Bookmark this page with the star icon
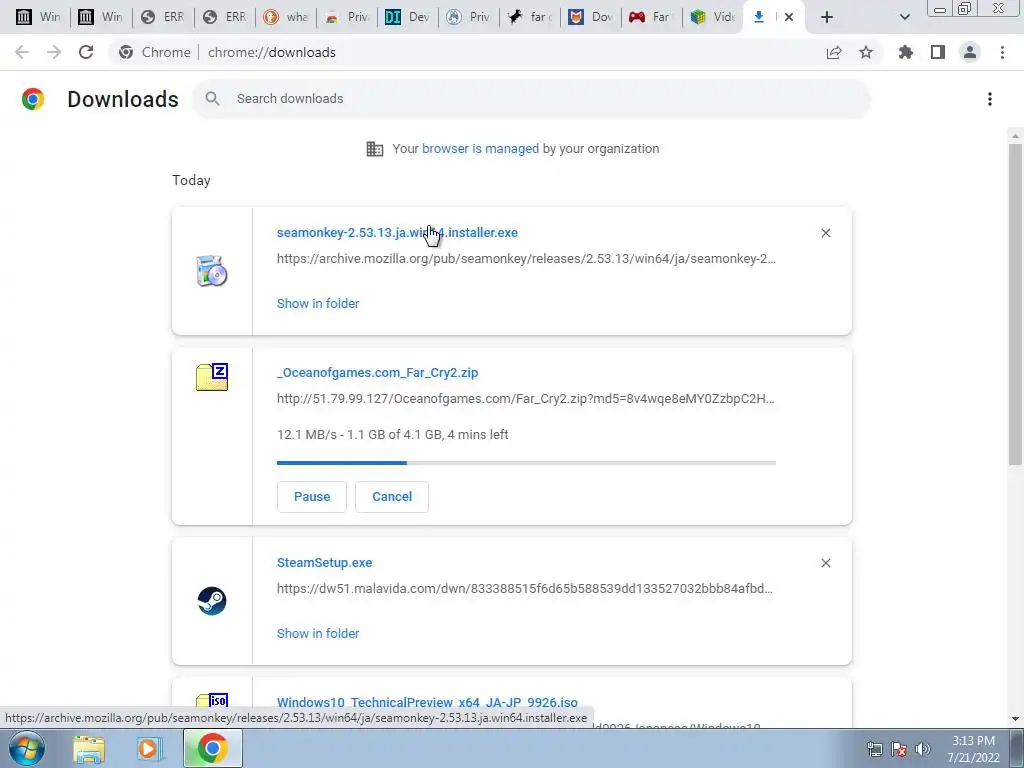 [866, 52]
